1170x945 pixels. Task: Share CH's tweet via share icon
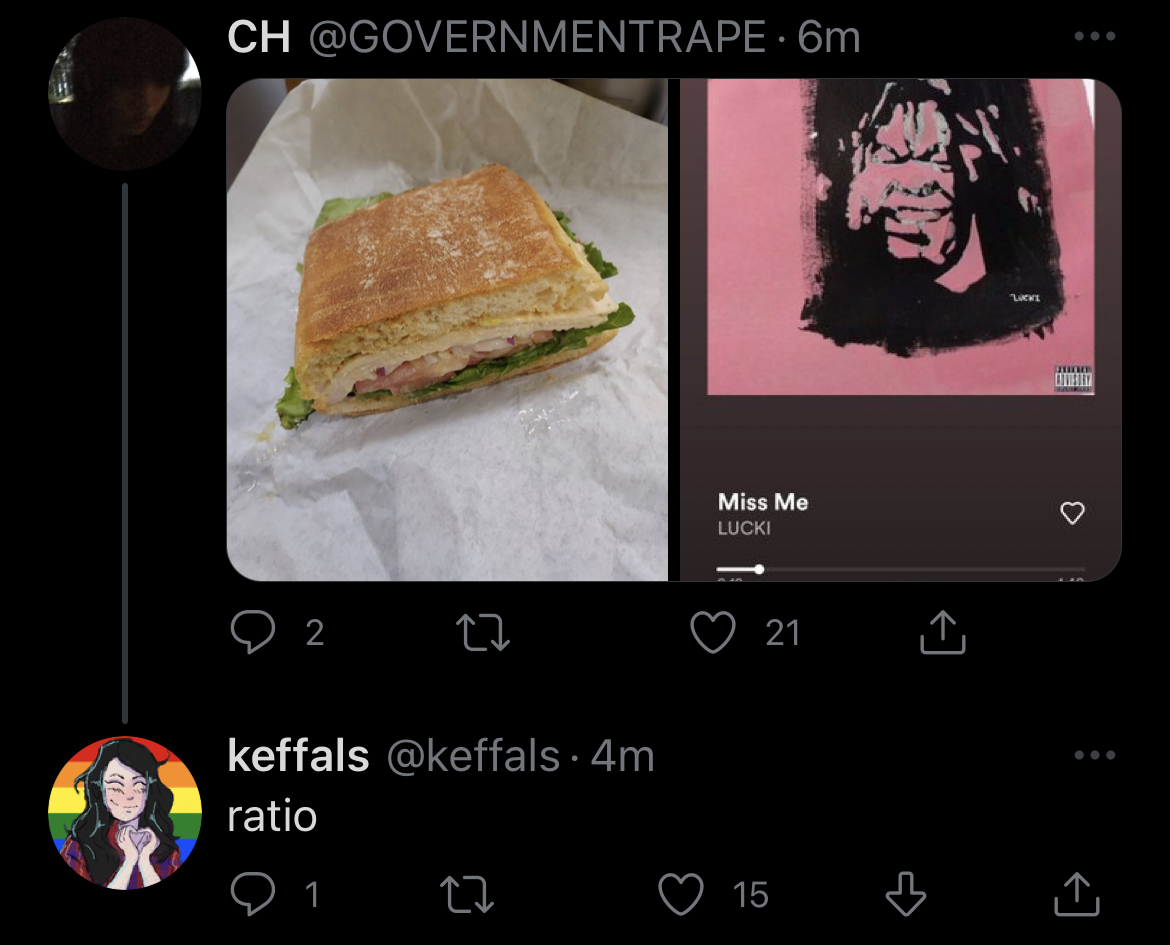[x=942, y=632]
